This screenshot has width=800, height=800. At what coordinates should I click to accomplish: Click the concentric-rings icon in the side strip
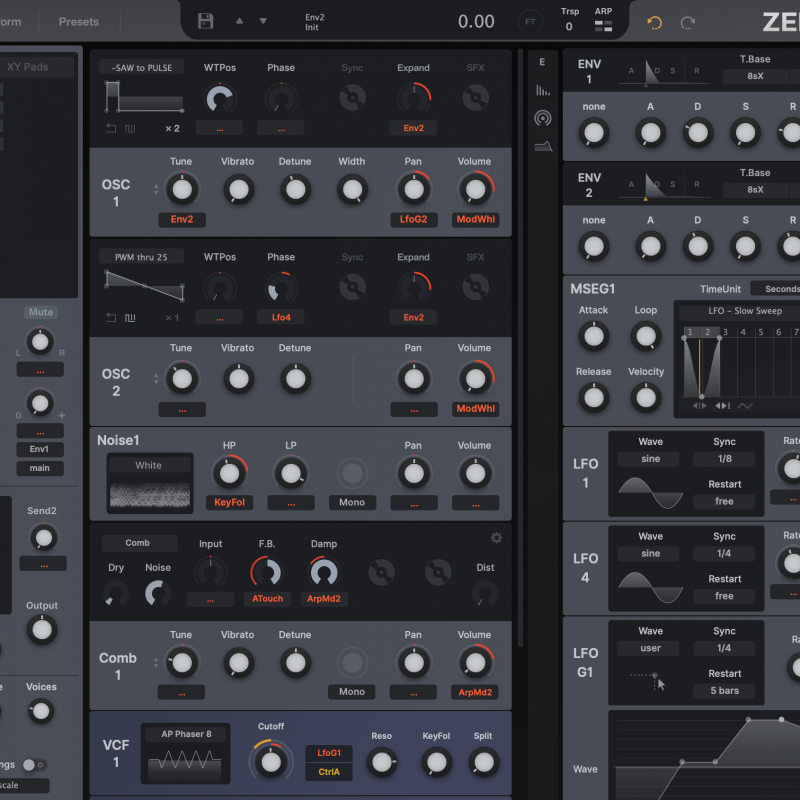click(x=542, y=118)
